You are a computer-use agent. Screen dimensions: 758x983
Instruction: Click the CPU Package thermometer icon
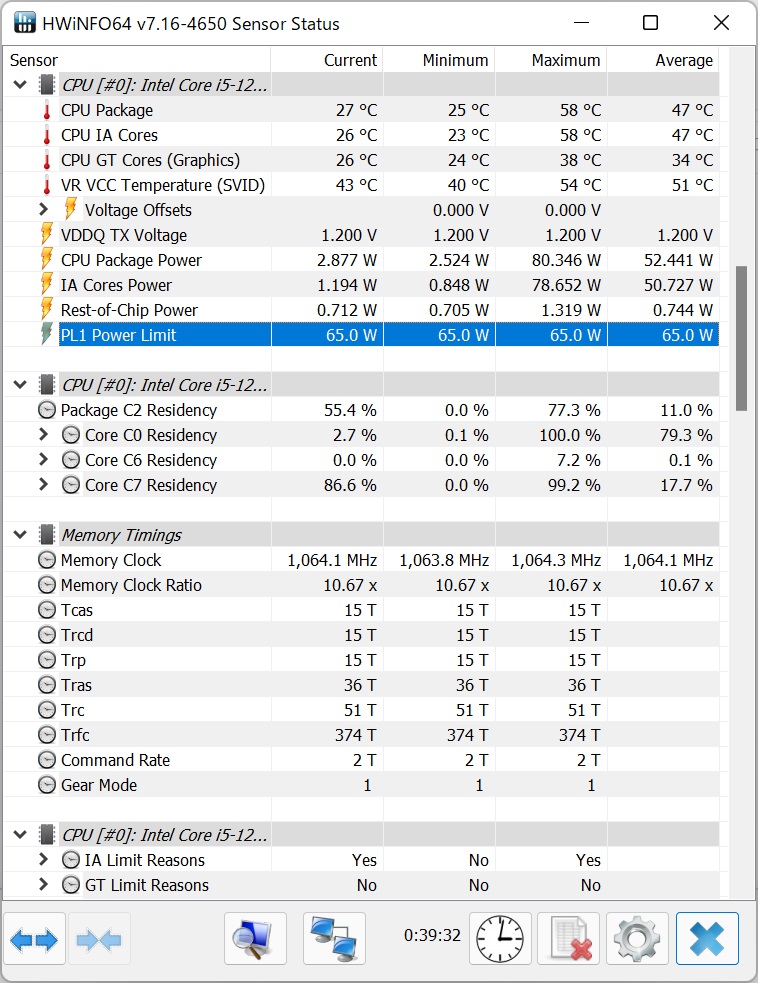[x=46, y=110]
